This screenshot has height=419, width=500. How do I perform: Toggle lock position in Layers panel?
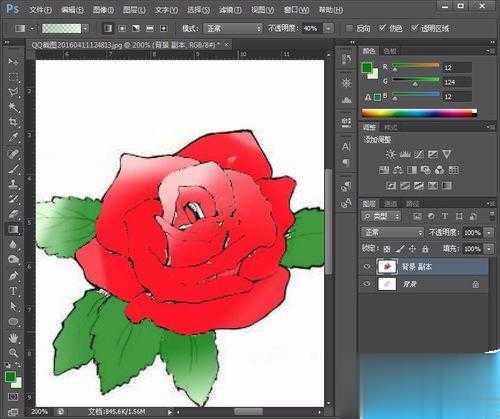412,249
